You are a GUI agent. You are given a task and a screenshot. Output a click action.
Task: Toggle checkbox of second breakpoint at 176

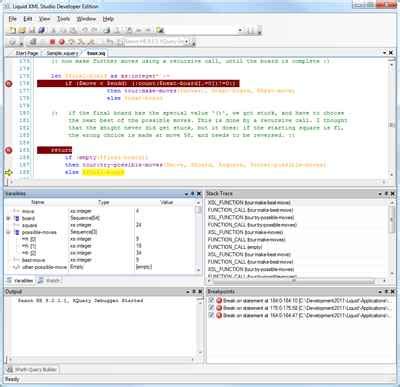[211, 308]
